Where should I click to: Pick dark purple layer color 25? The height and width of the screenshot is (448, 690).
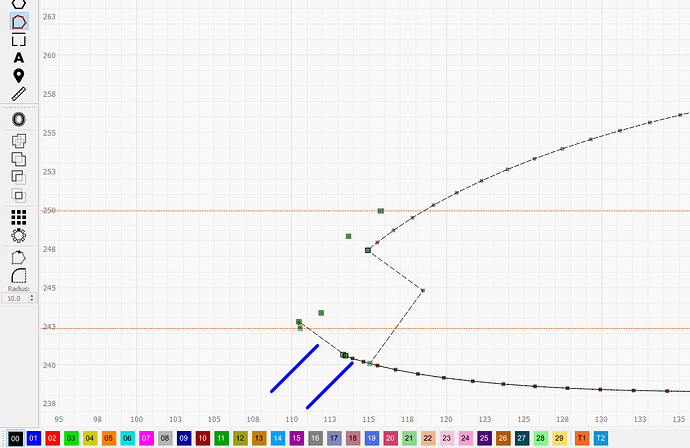(484, 438)
